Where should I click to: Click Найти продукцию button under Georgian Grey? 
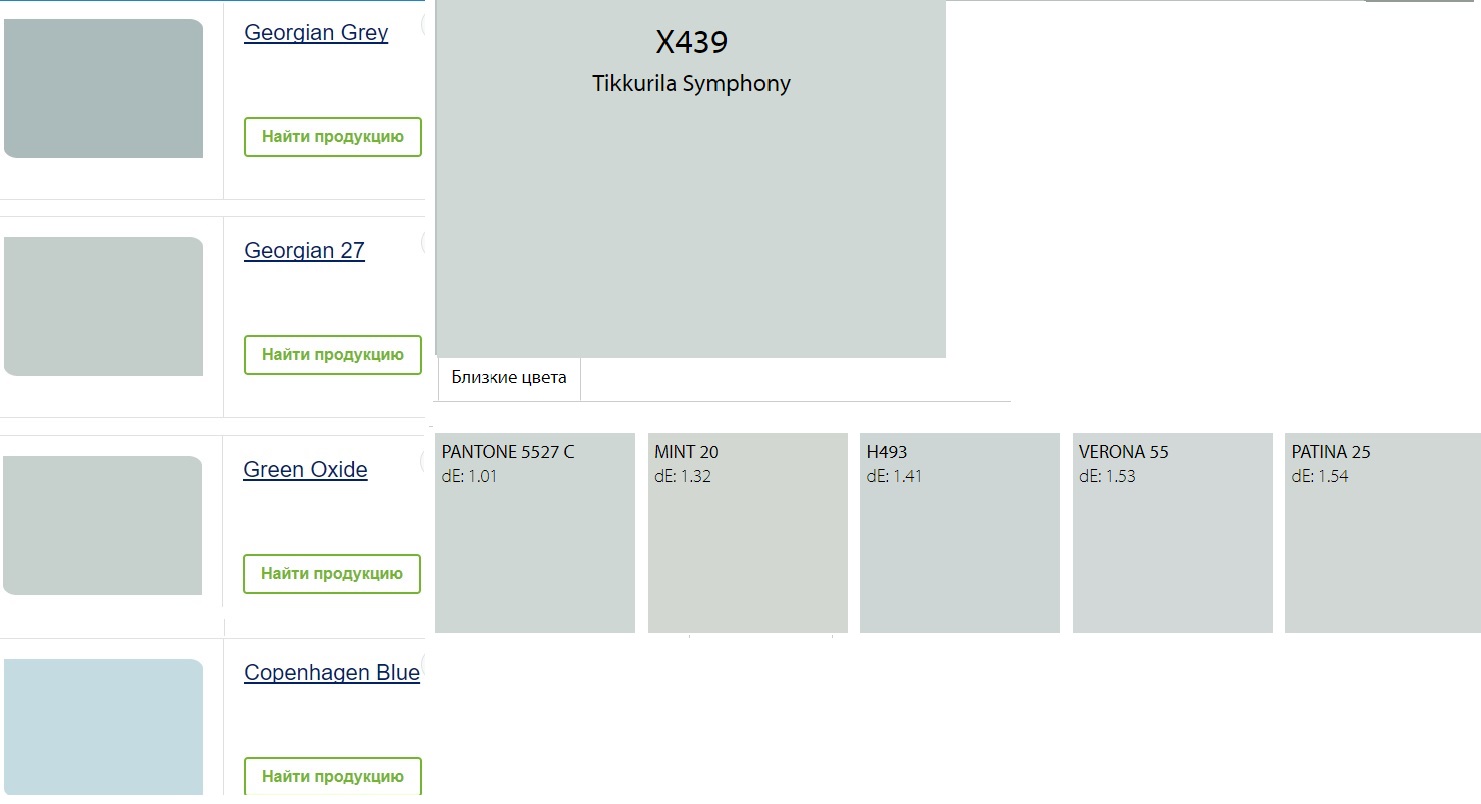[x=333, y=137]
